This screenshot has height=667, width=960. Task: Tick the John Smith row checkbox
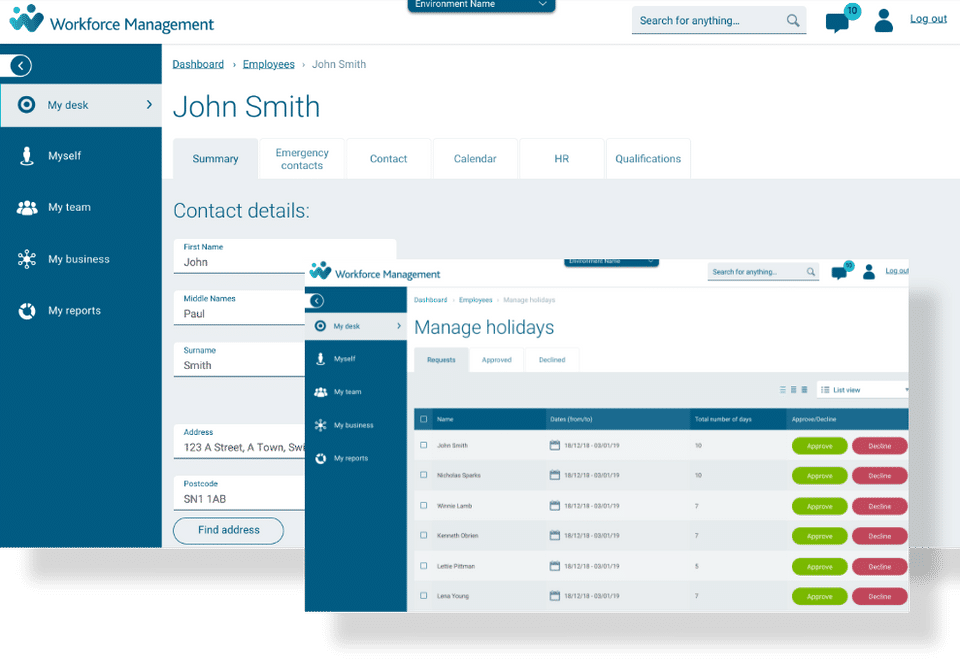424,445
